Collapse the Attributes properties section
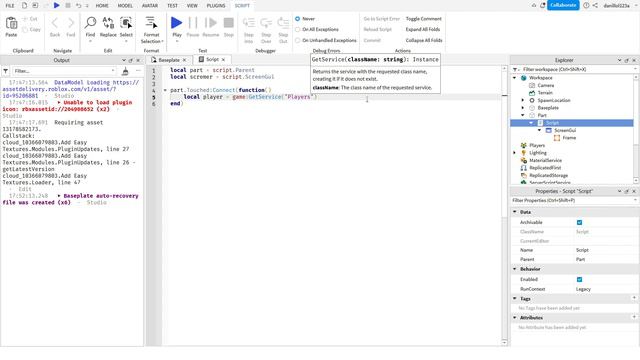Image resolution: width=640 pixels, height=360 pixels. [515, 317]
